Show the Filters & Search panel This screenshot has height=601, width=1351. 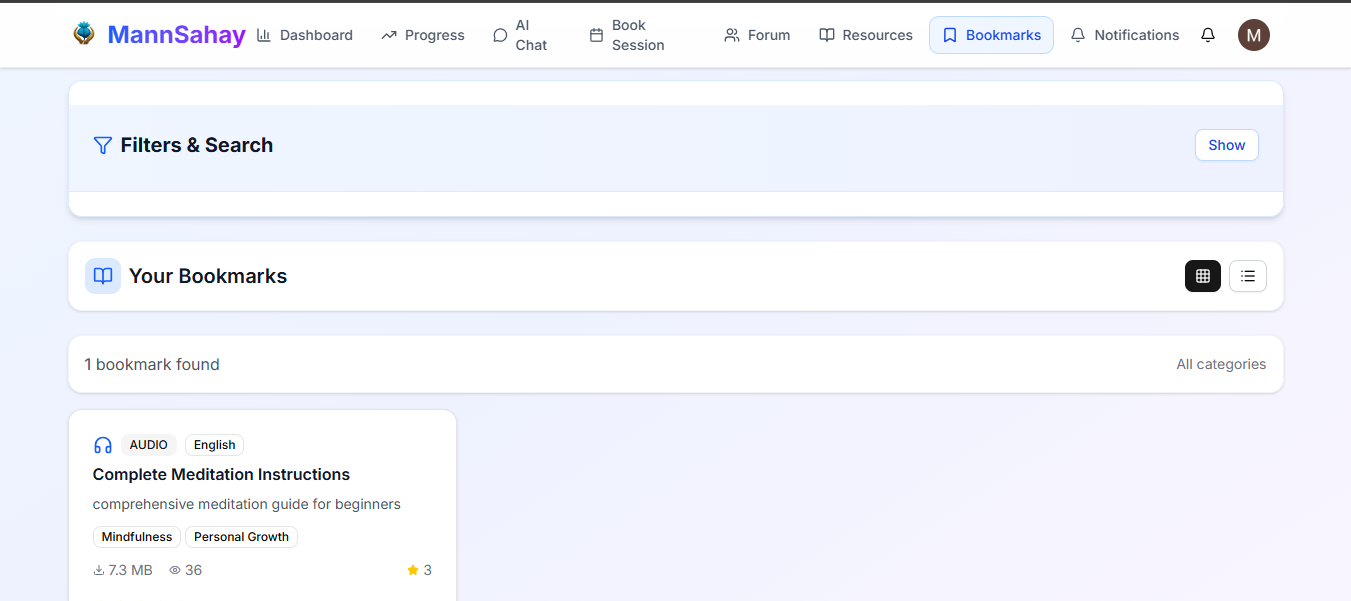[1227, 145]
